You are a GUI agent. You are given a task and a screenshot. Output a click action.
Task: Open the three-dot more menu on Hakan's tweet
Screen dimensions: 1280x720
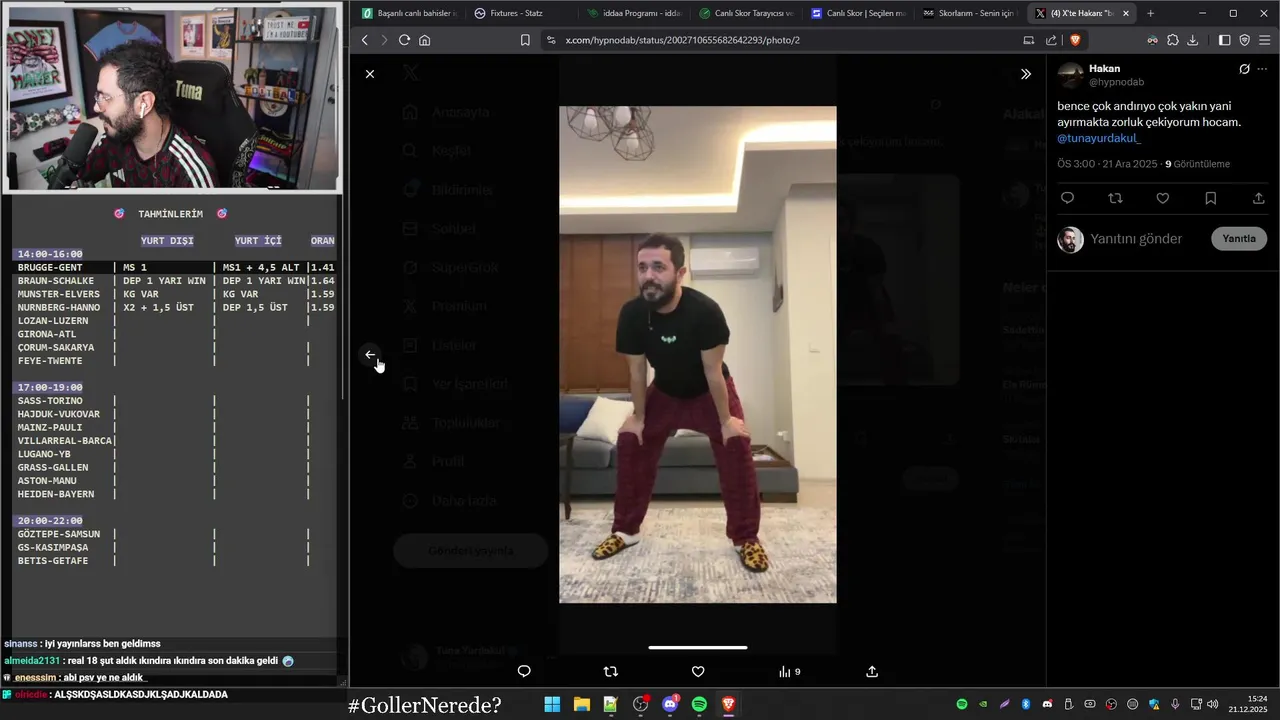coord(1262,69)
